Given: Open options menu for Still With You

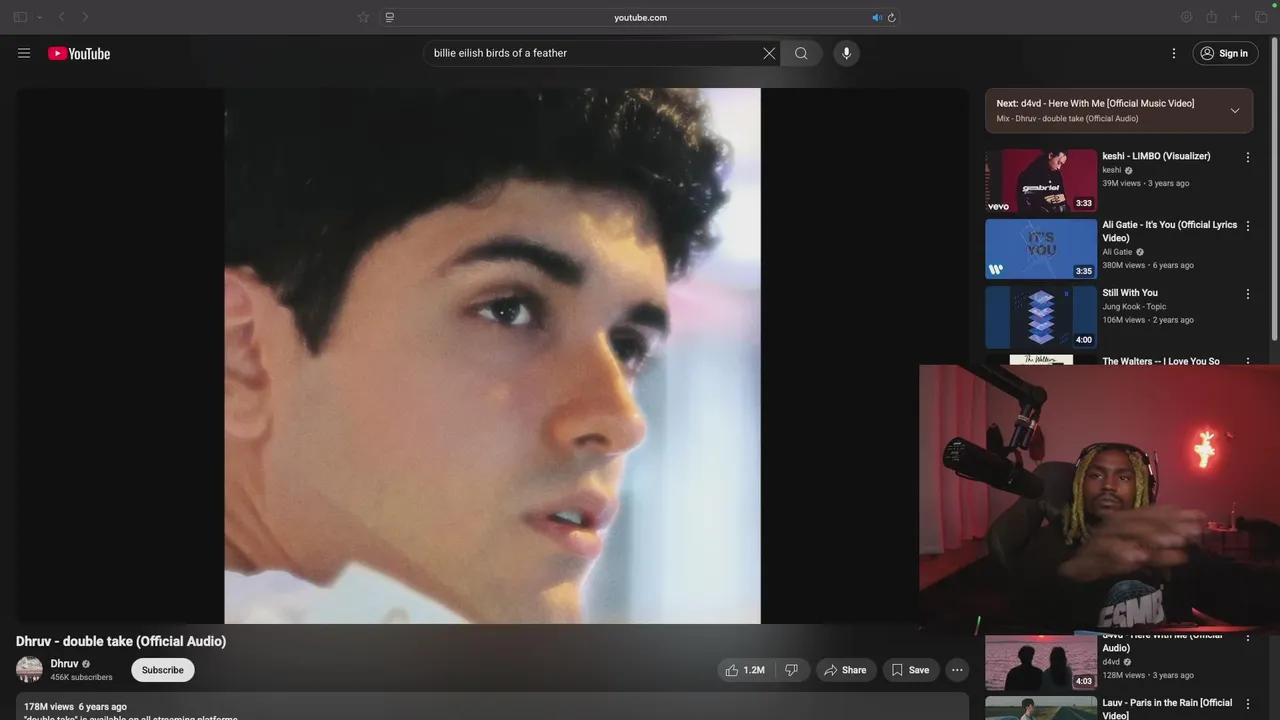Looking at the screenshot, I should click(1247, 294).
